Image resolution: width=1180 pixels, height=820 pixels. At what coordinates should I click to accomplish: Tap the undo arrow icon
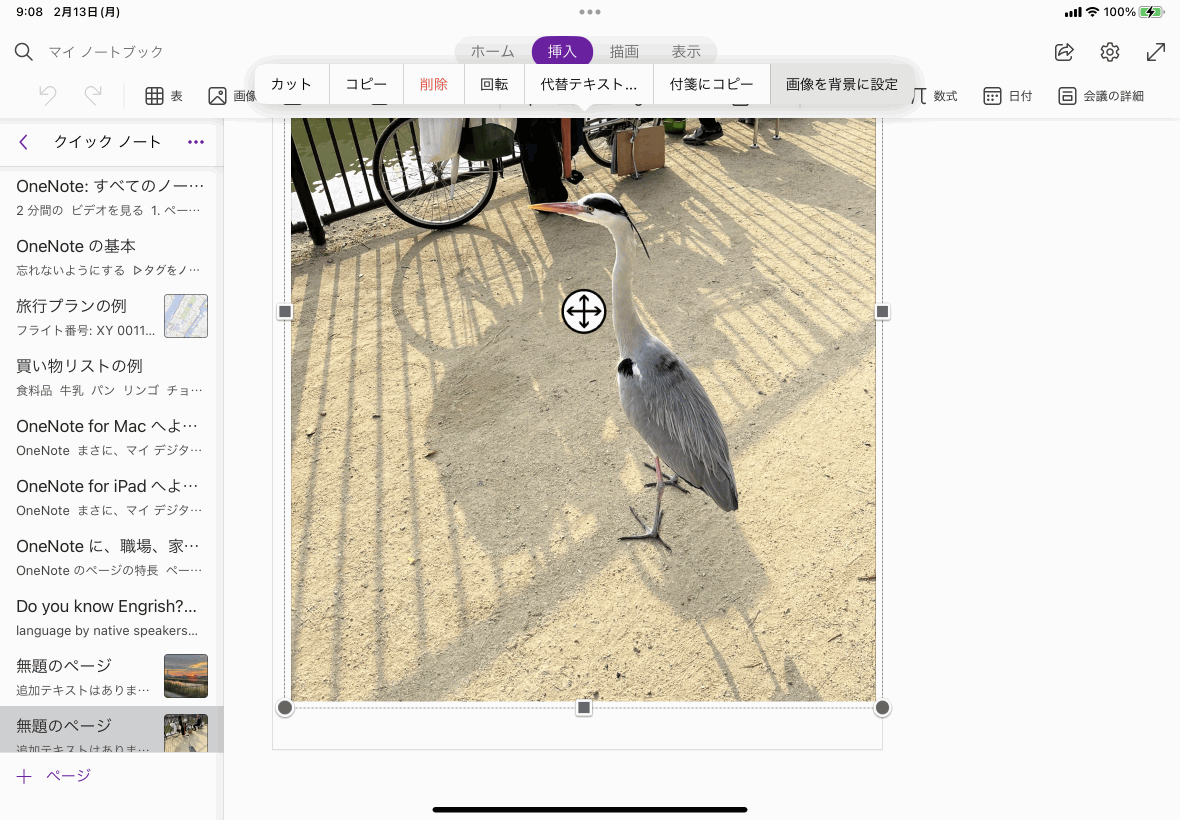click(x=47, y=96)
